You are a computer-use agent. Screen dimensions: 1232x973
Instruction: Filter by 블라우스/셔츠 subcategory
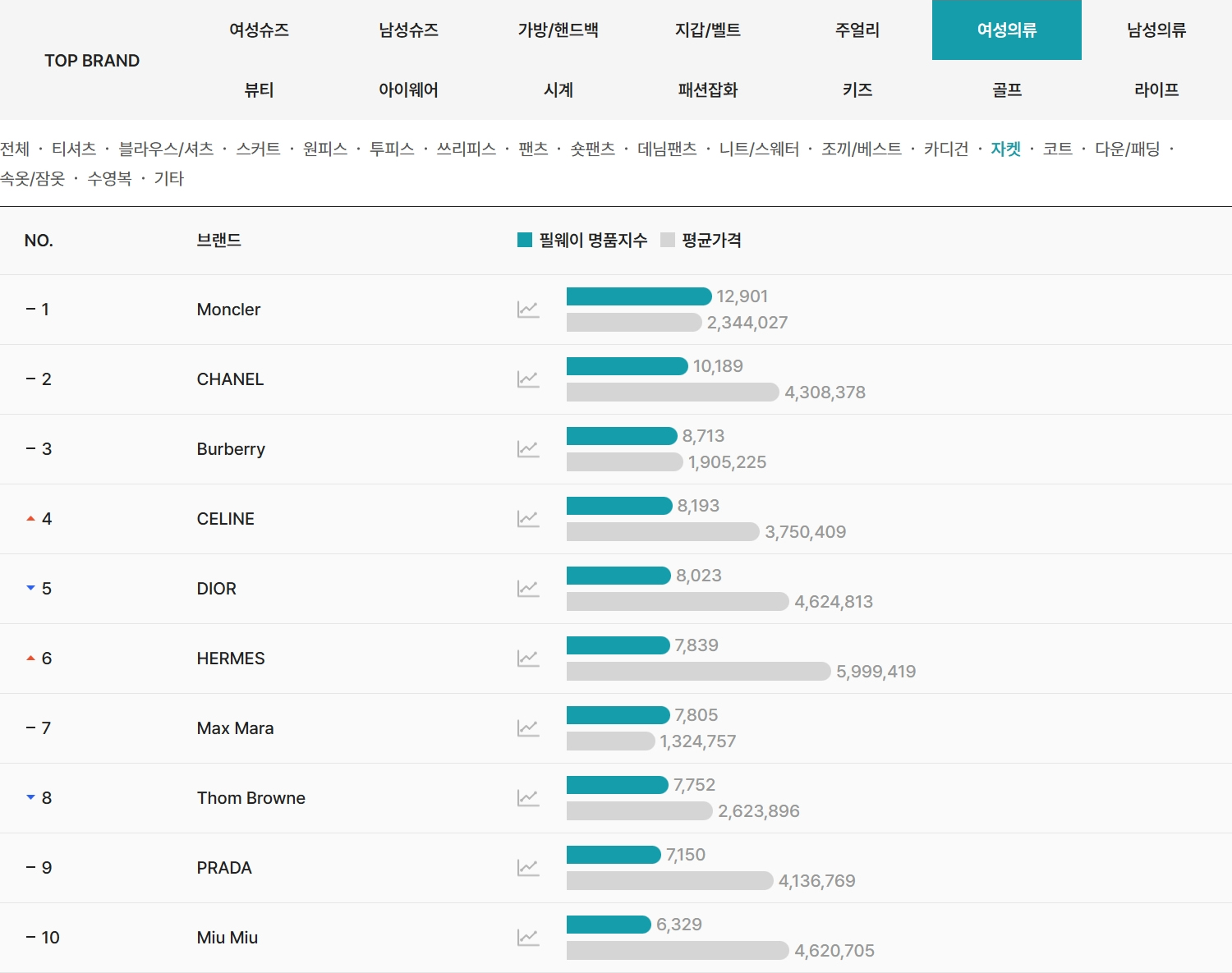166,149
